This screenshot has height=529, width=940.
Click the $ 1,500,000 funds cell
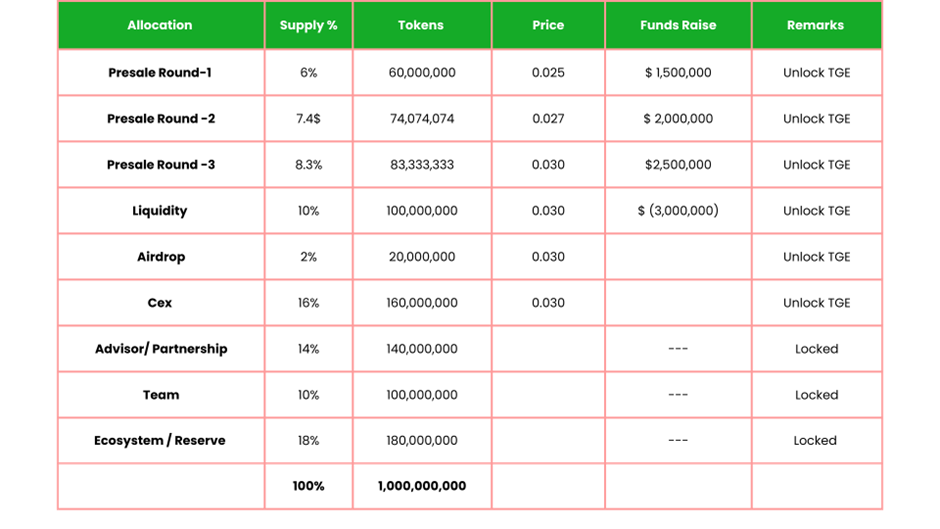coord(678,73)
